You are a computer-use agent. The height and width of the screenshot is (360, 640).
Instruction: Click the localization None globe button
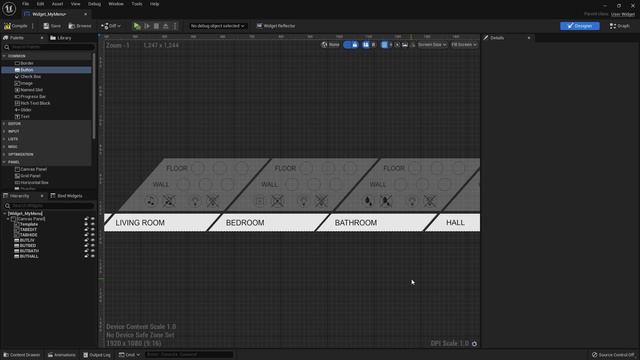330,45
